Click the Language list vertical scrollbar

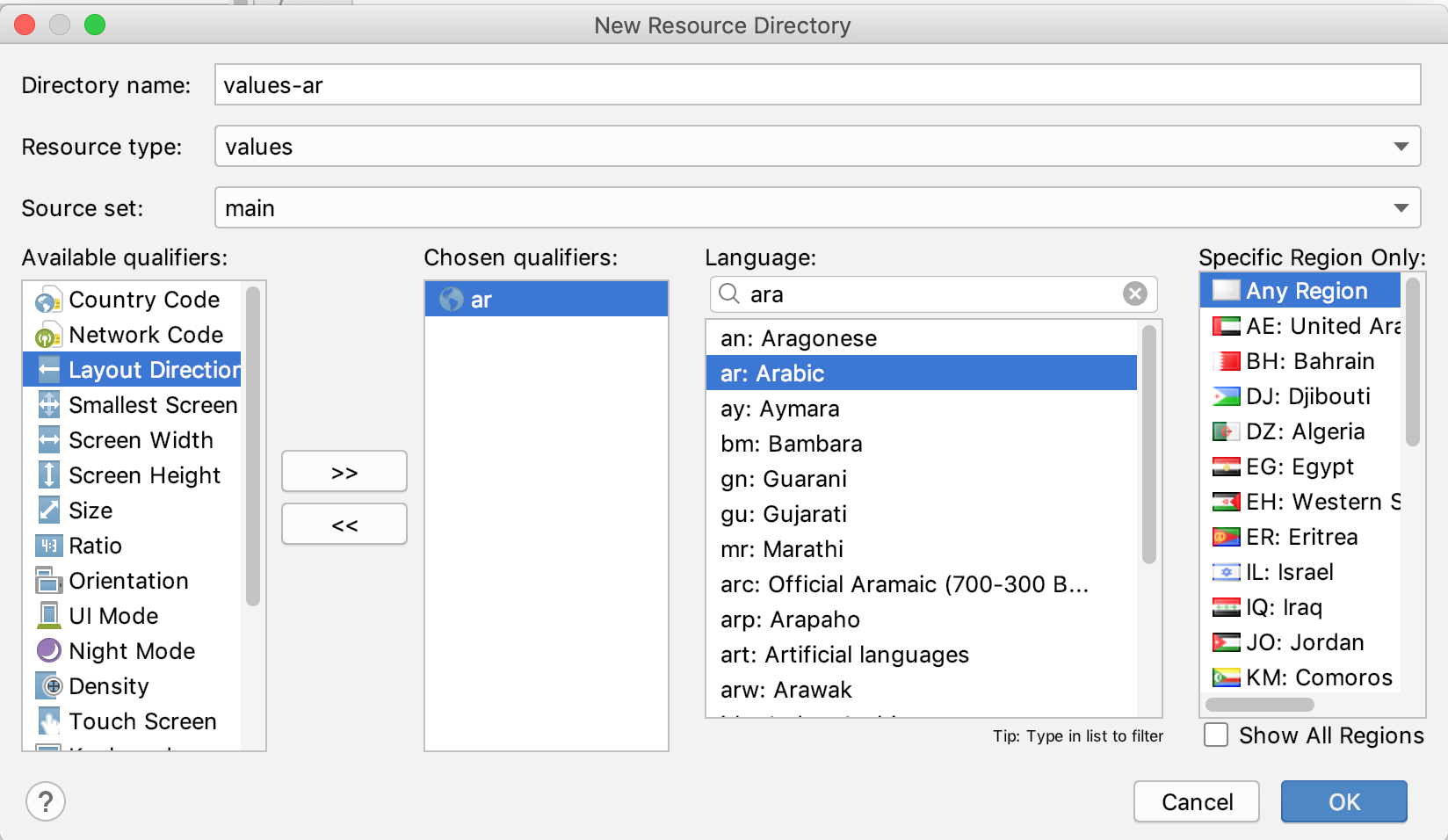1148,445
